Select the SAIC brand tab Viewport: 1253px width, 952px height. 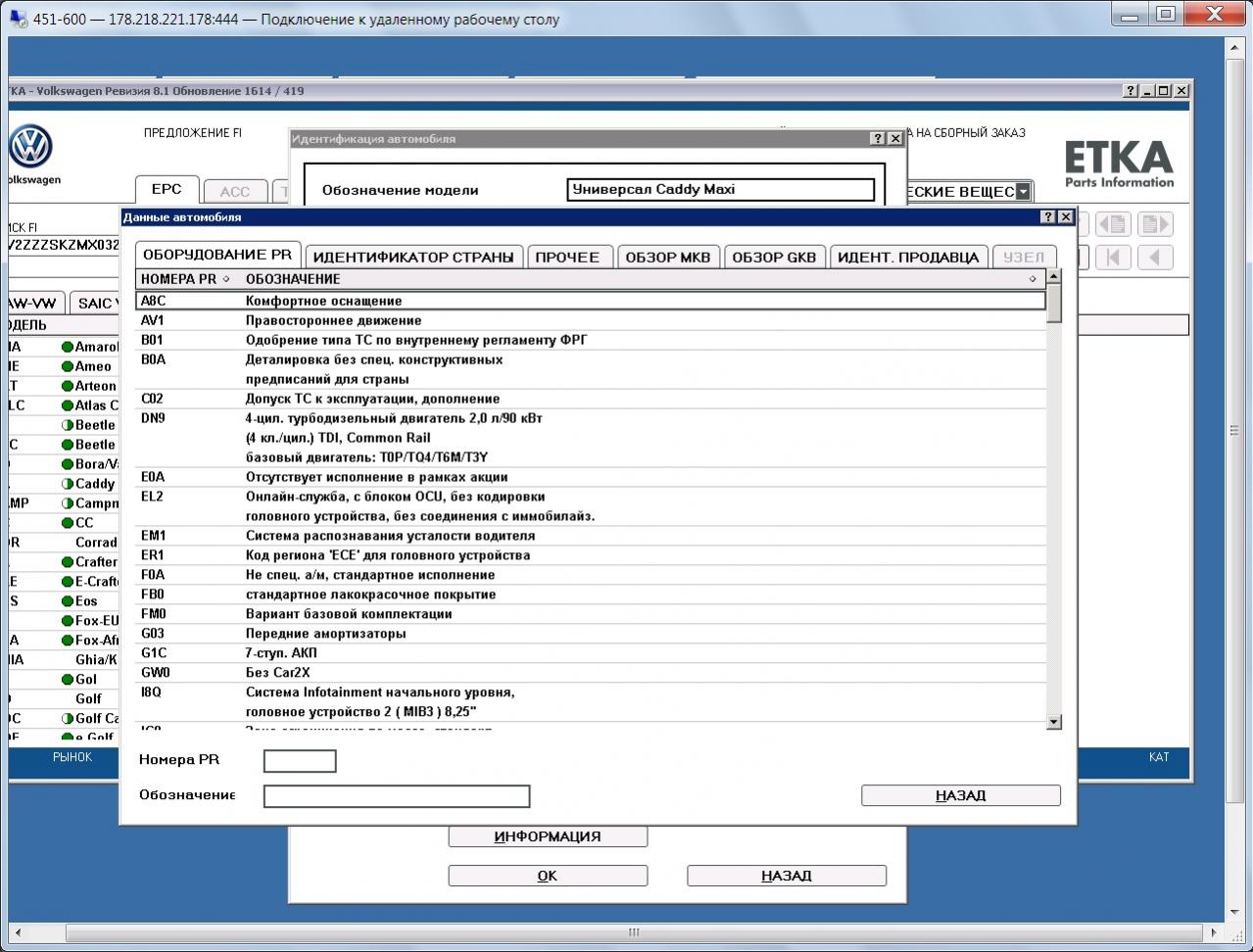point(94,304)
